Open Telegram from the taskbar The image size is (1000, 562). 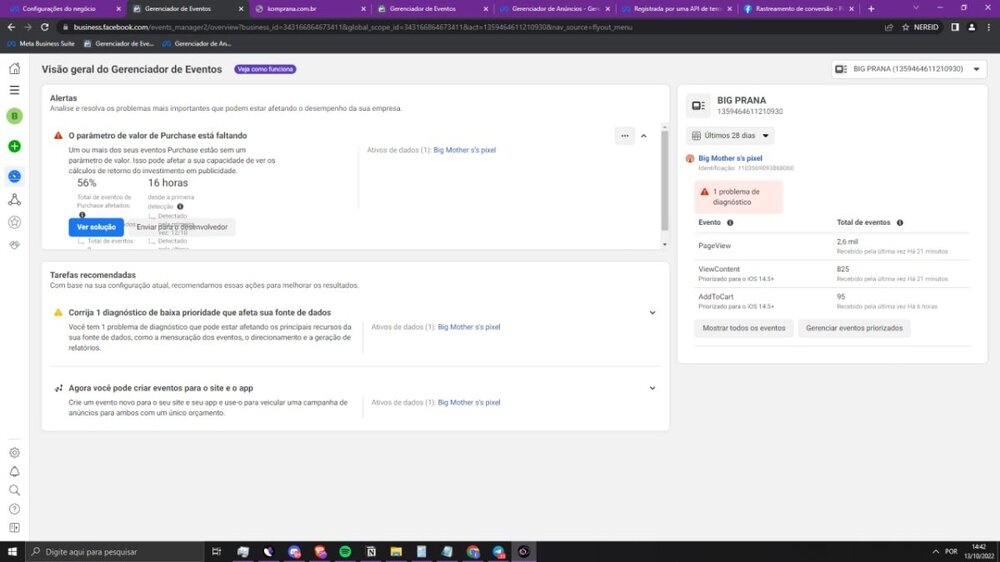[498, 551]
